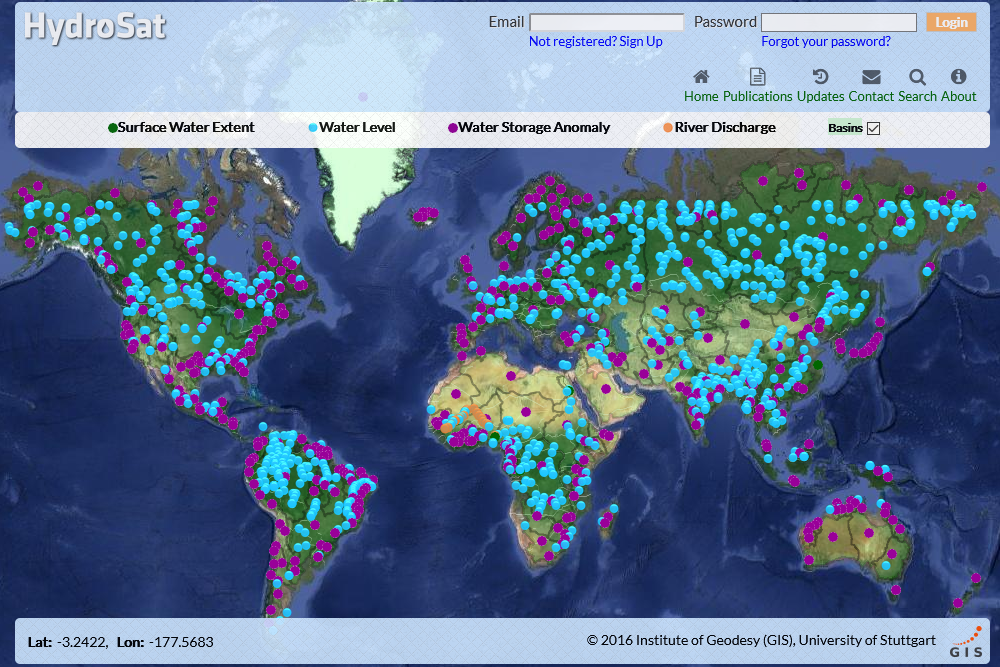This screenshot has height=667, width=1000.
Task: Select Water Storage Anomaly legend item
Action: (x=534, y=128)
